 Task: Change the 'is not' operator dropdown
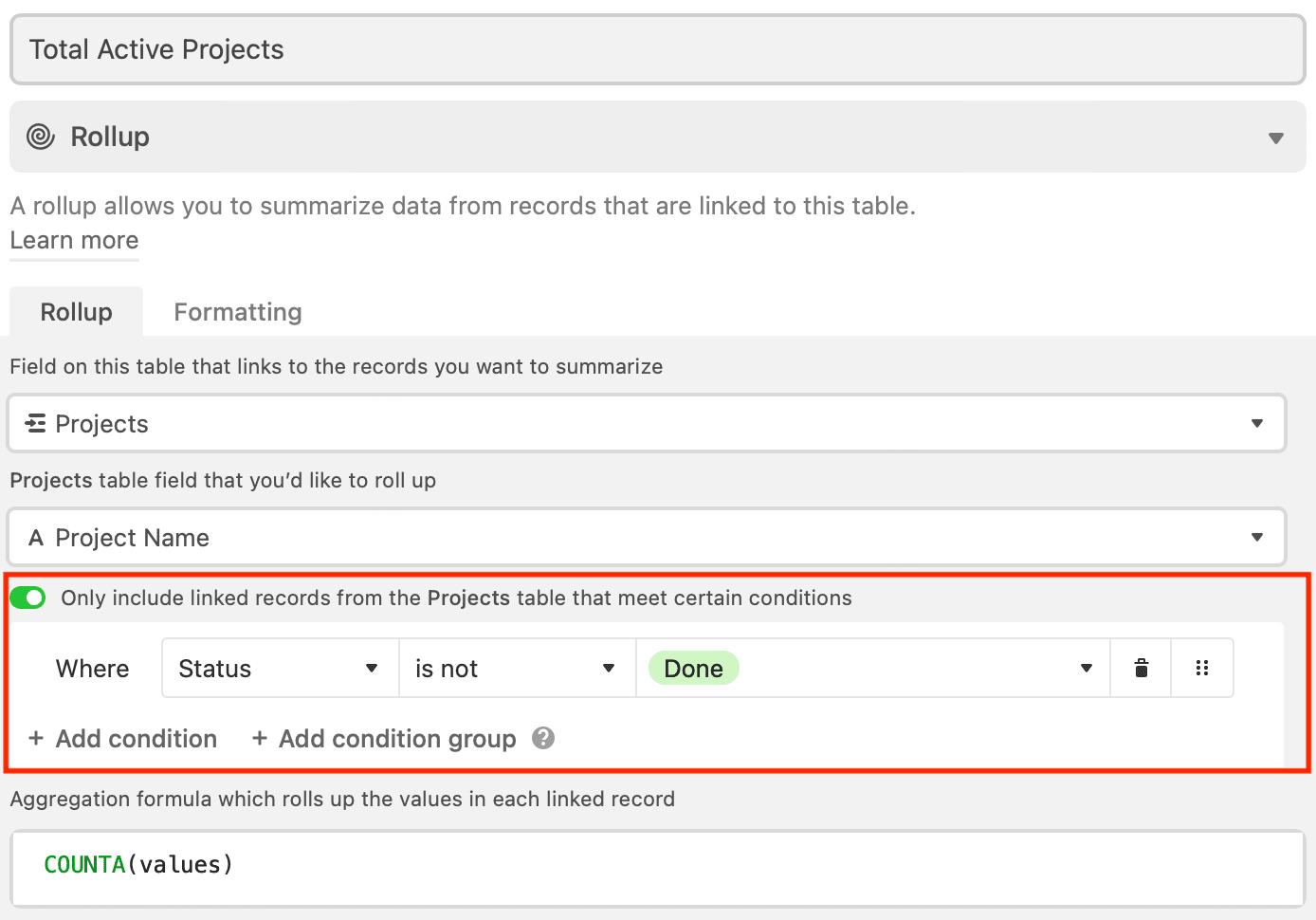coord(517,669)
